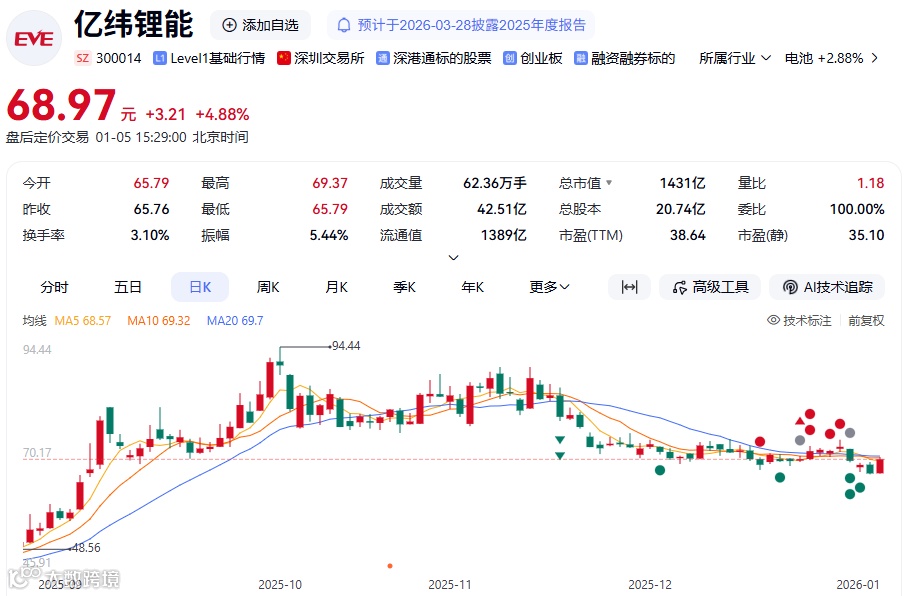
Task: Click the 2025-10 axis label
Action: [280, 584]
